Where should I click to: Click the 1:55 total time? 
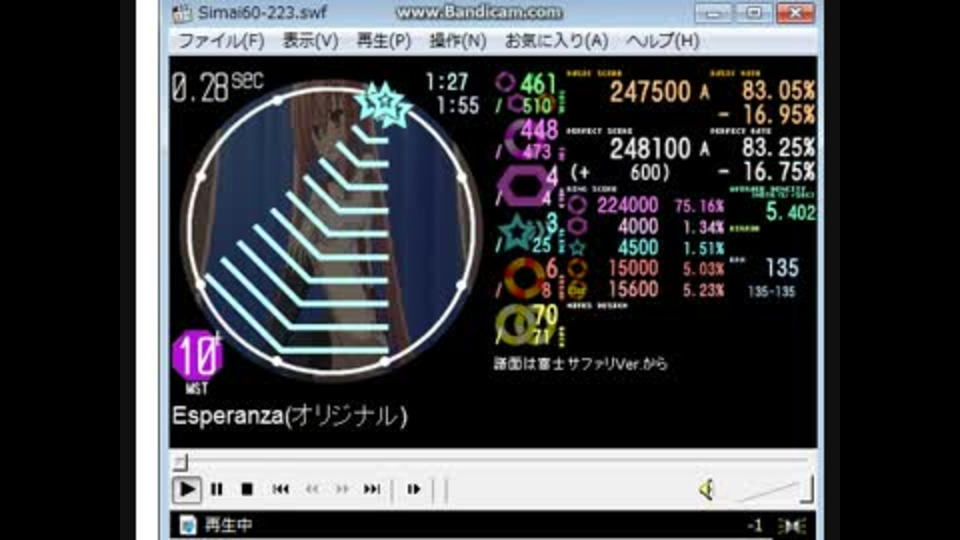click(458, 105)
